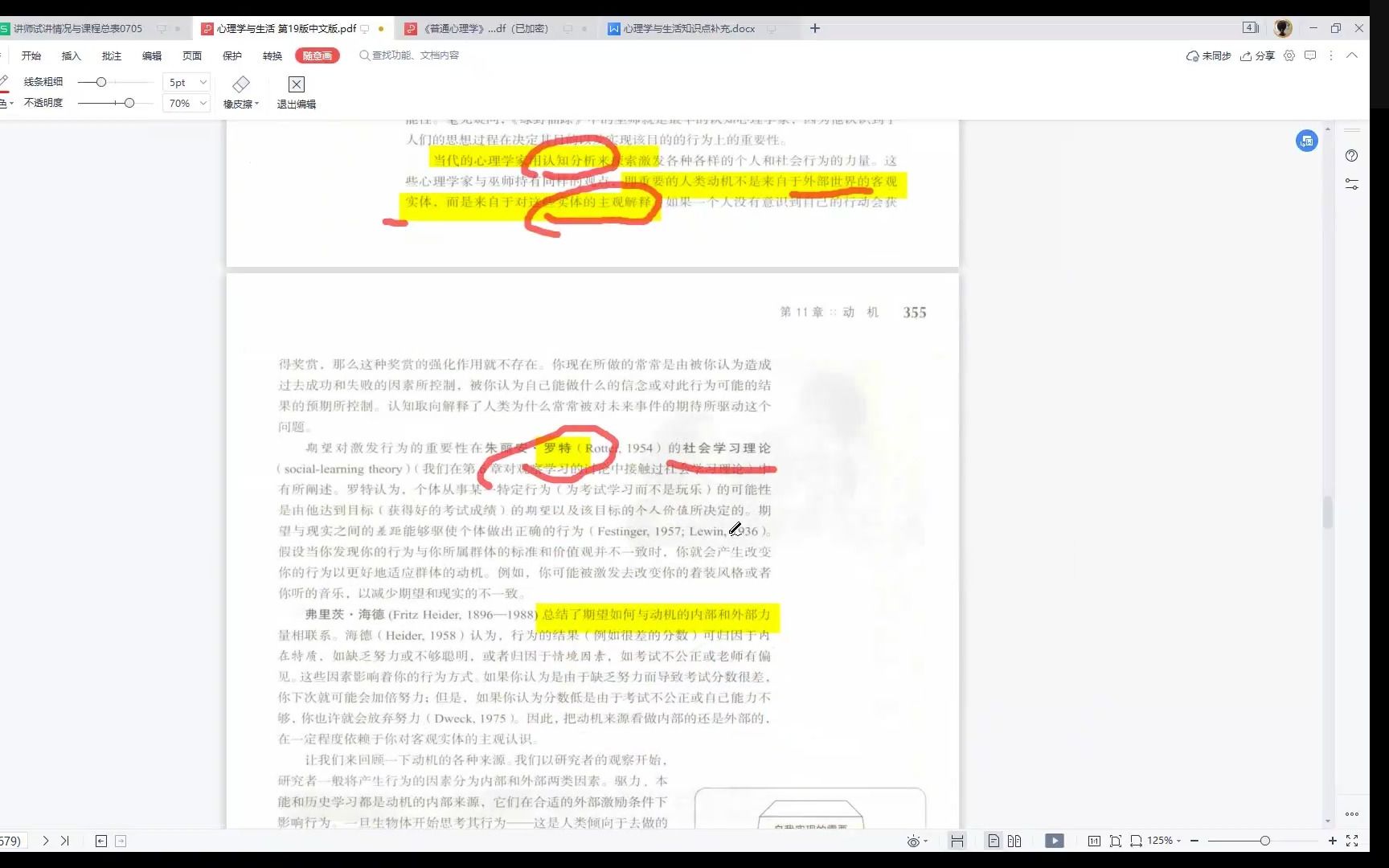This screenshot has width=1389, height=868.
Task: Click the window count '4' icon
Action: 1251,28
